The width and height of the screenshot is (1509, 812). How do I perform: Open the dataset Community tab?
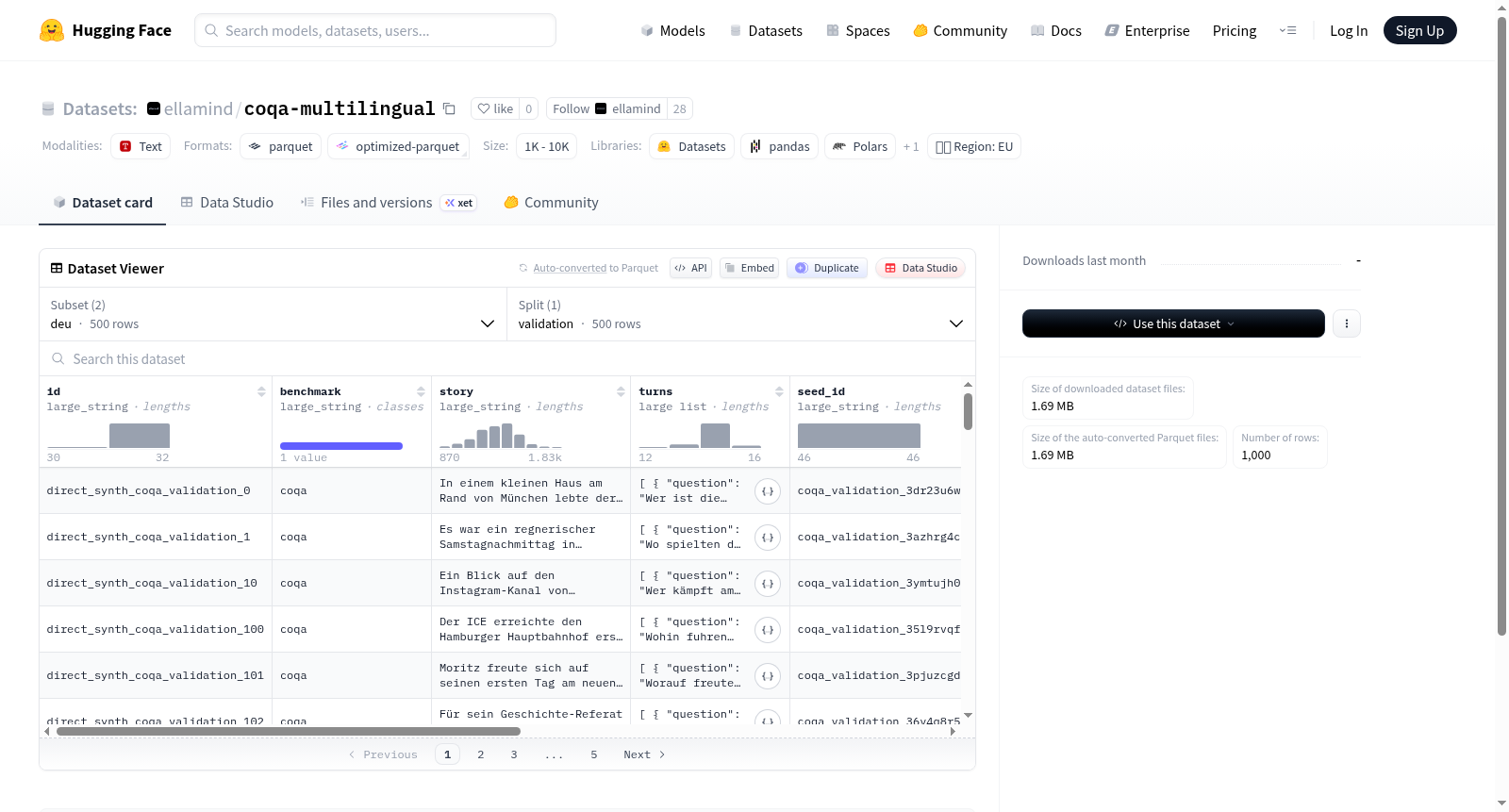[x=551, y=203]
